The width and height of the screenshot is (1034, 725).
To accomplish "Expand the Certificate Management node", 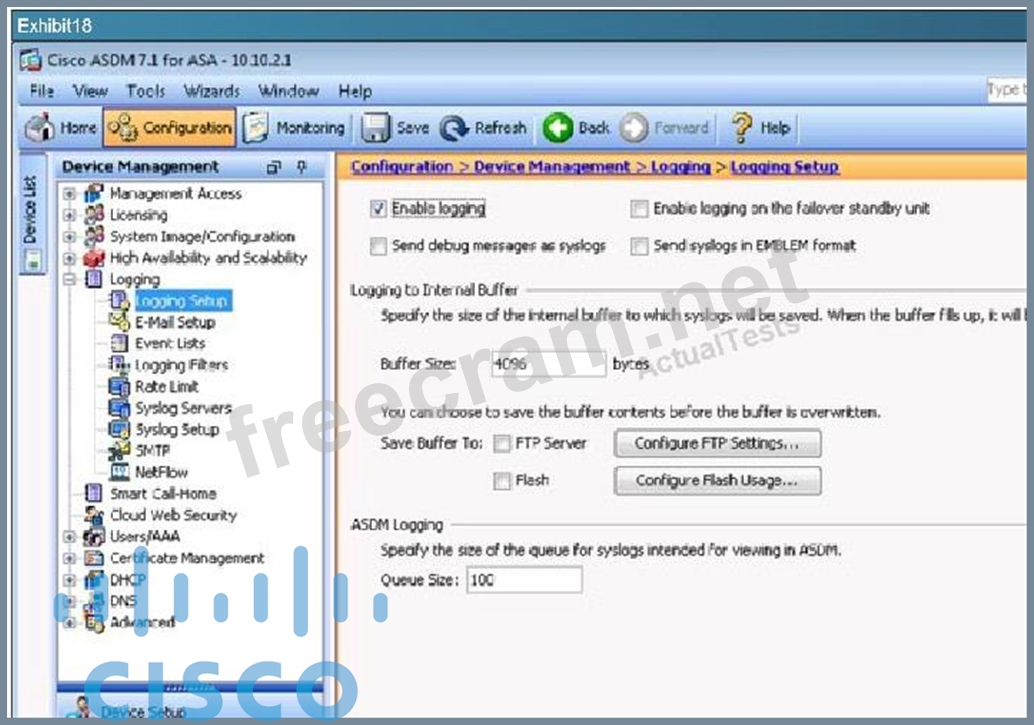I will [x=69, y=558].
